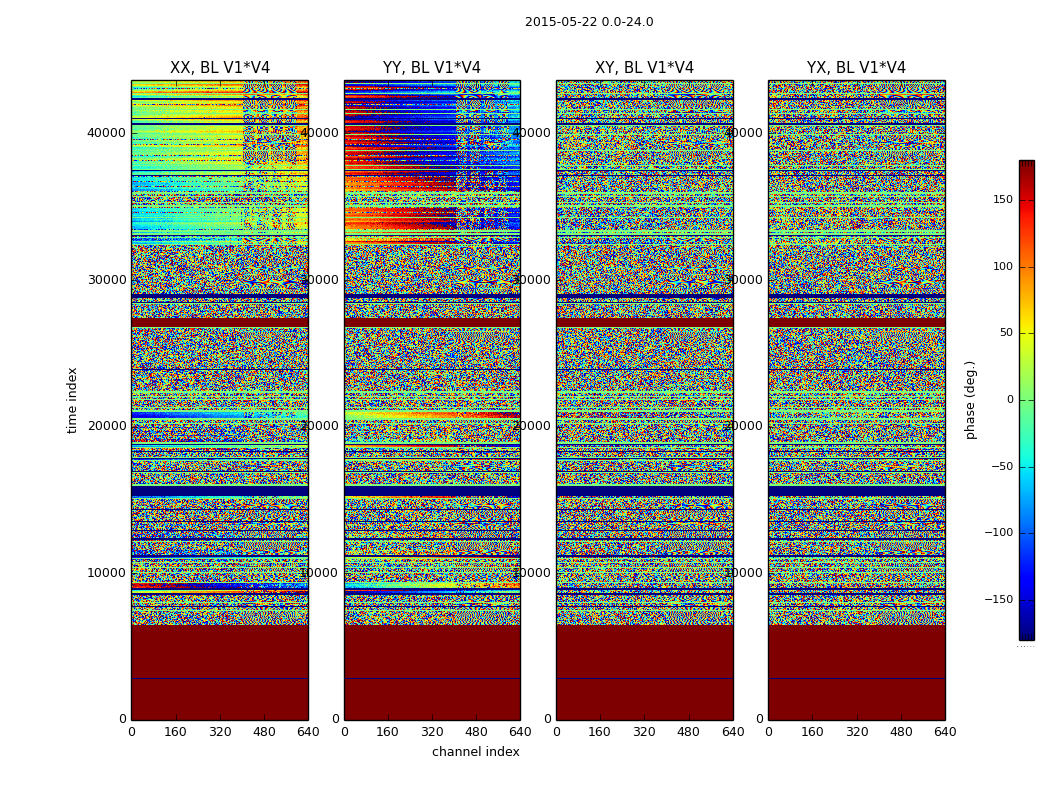This screenshot has height=800, width=1050.
Task: Select the 'XX, BL V1*V4' subplot title
Action: click(x=220, y=68)
